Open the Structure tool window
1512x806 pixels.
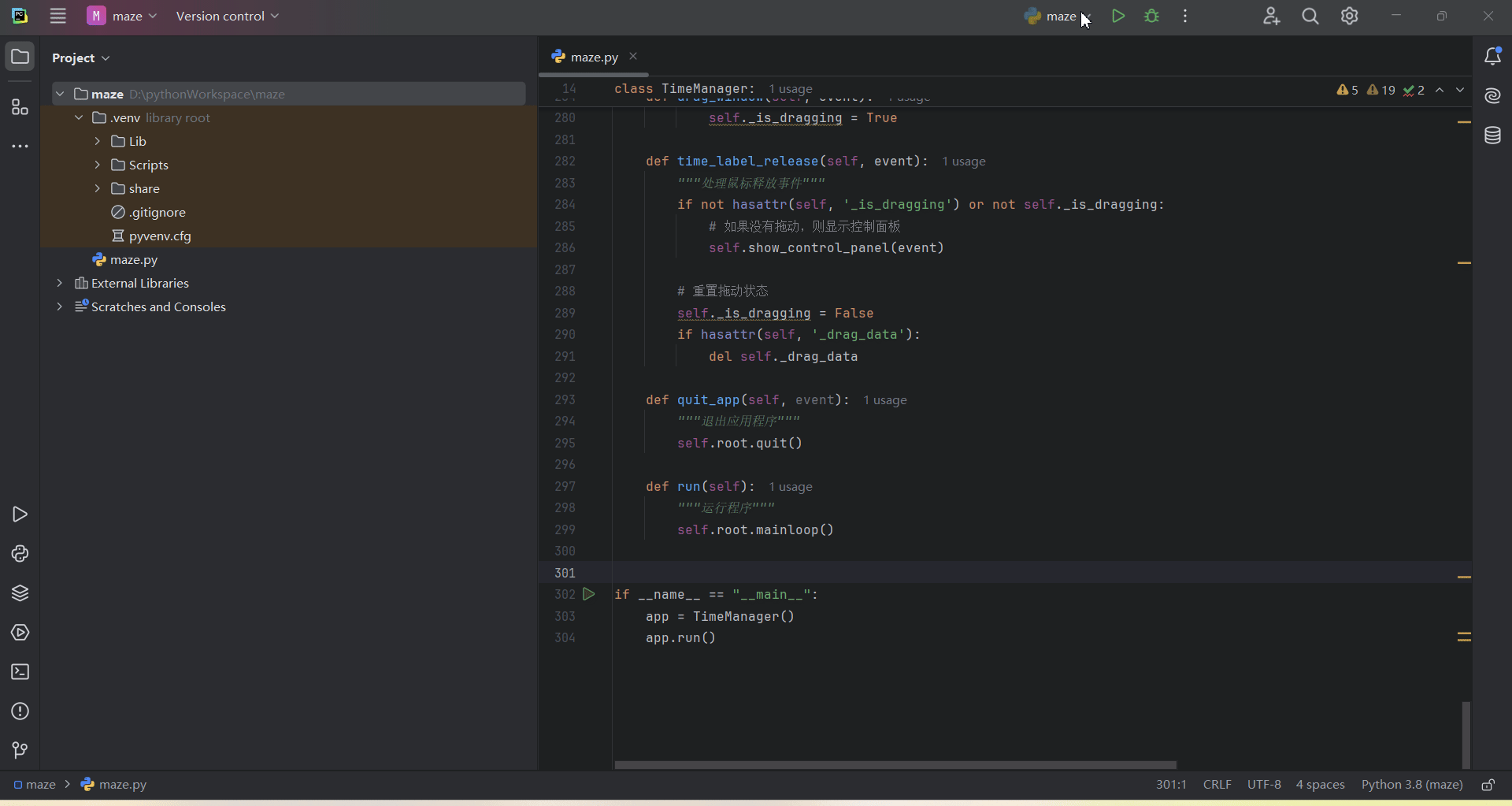[x=20, y=108]
